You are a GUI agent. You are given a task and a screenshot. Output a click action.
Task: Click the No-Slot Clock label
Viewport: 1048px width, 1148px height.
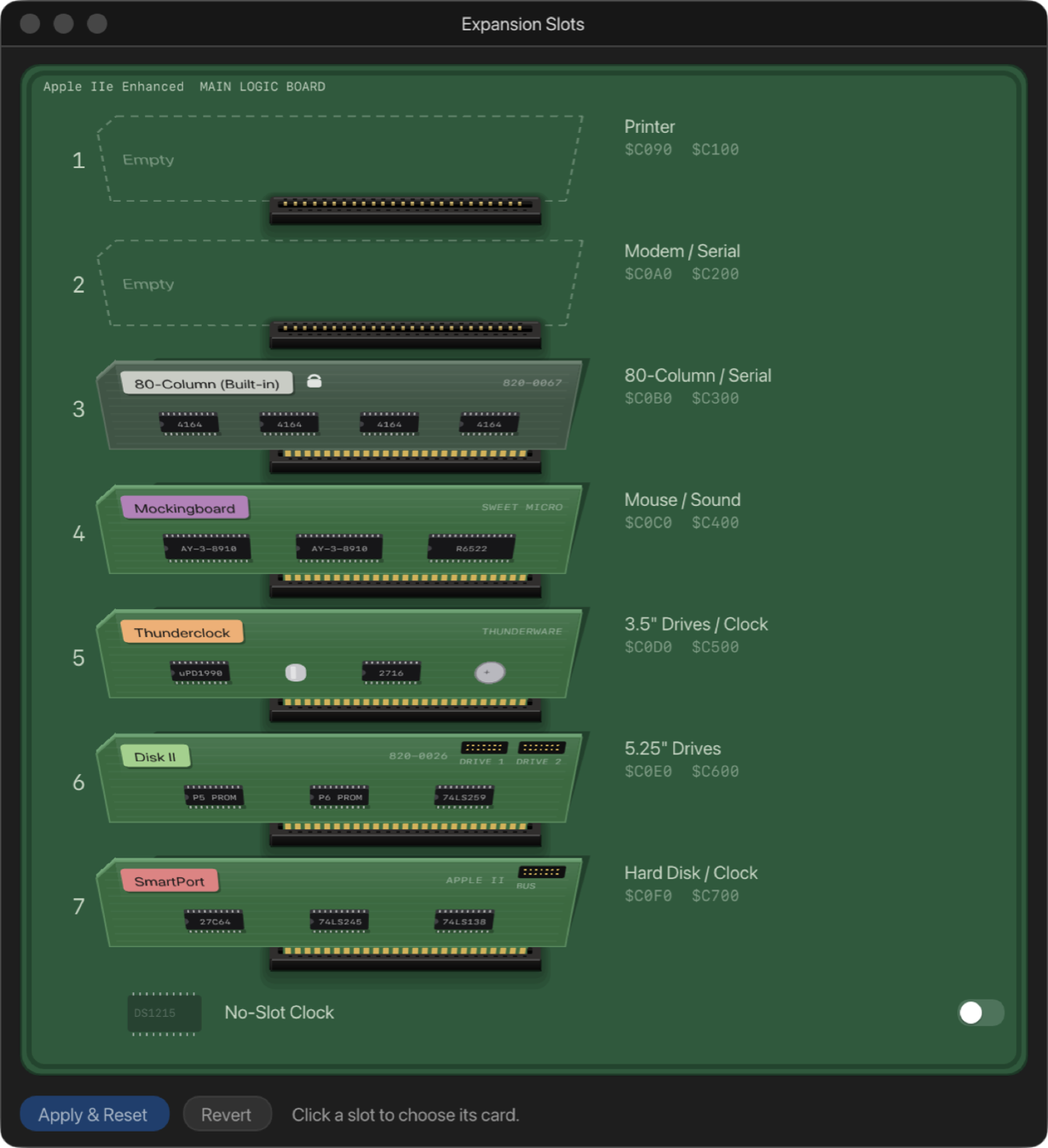click(x=280, y=1013)
